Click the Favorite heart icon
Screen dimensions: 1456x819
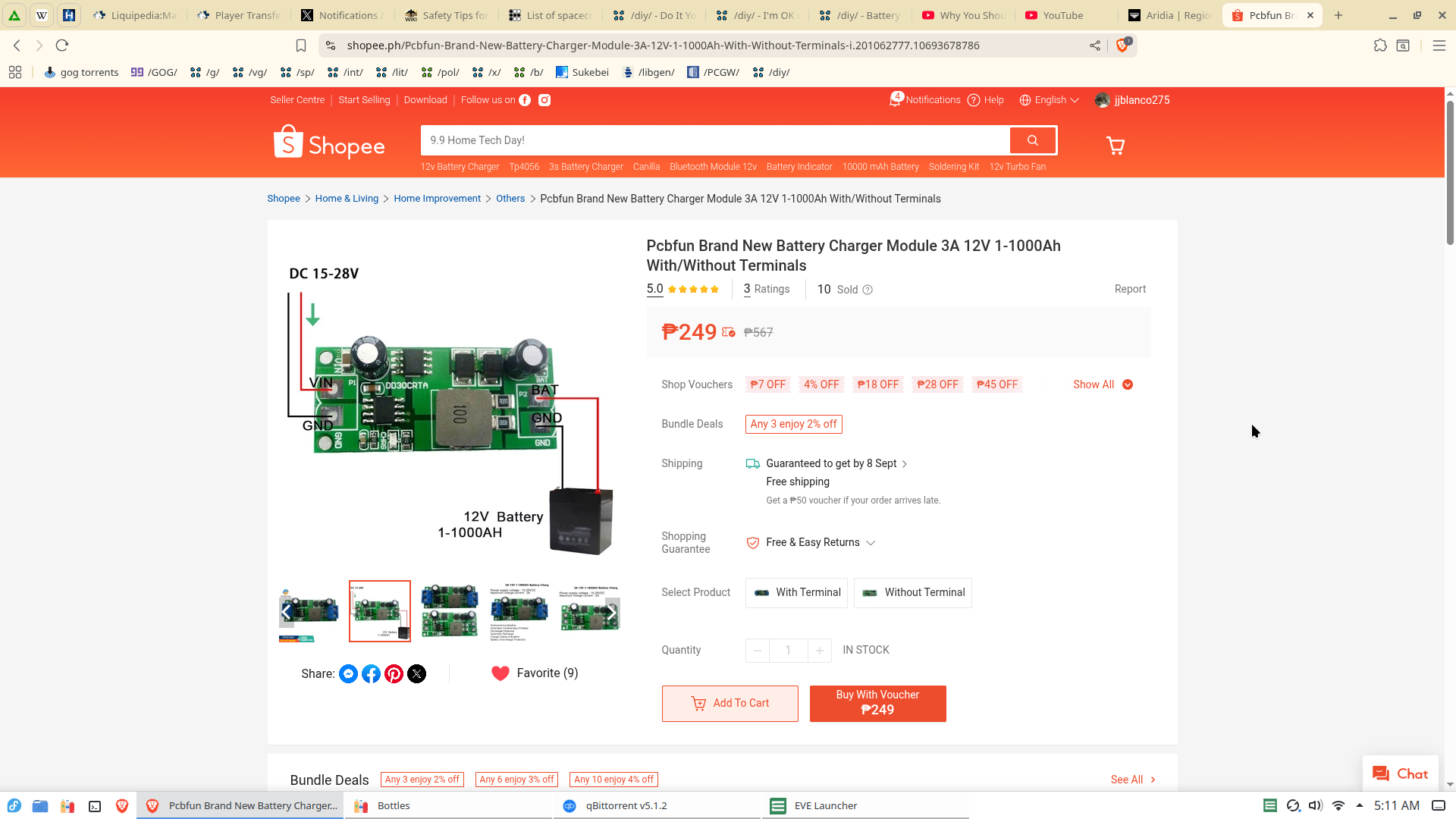500,673
